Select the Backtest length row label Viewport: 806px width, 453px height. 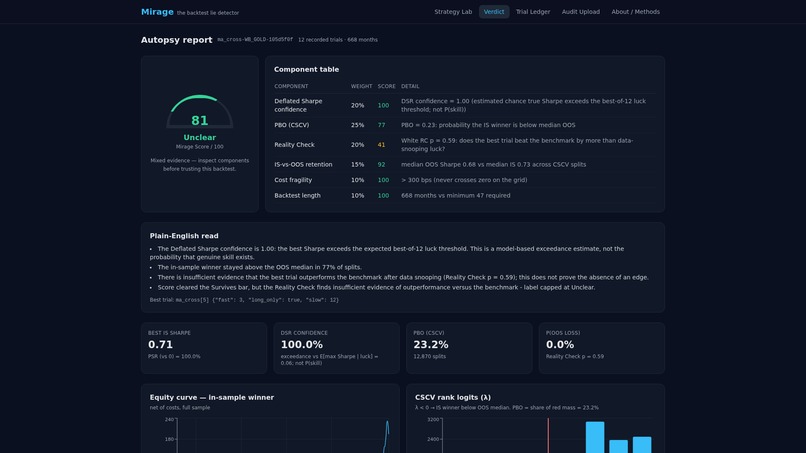297,195
